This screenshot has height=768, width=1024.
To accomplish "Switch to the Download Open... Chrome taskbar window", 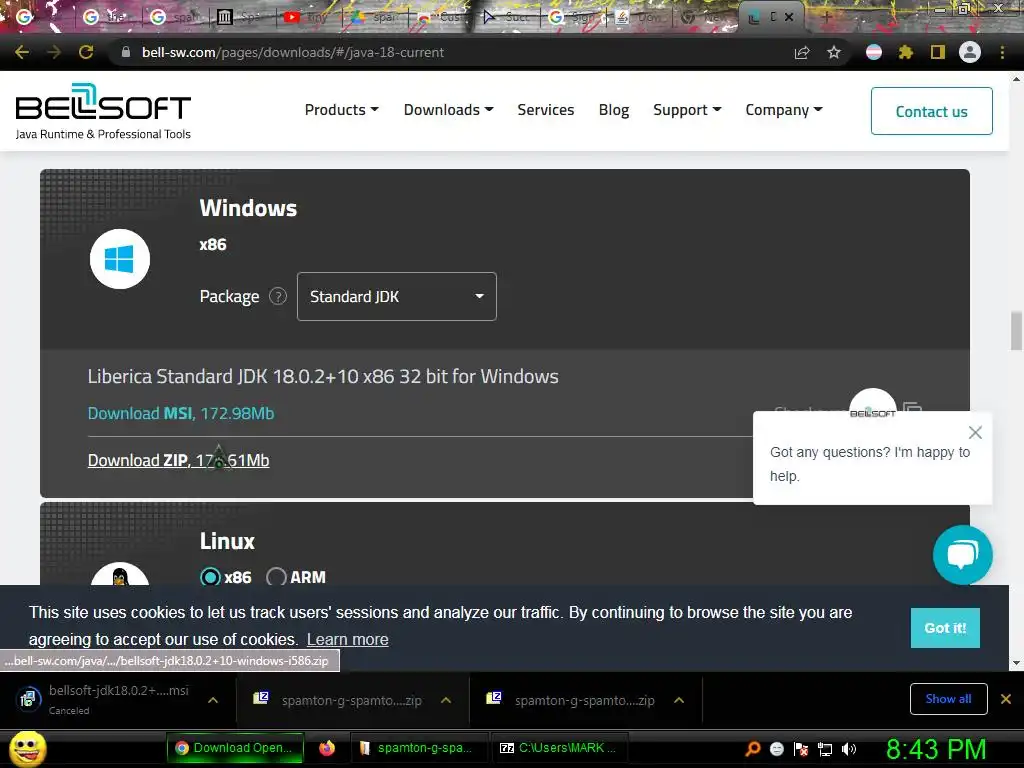I will 235,748.
